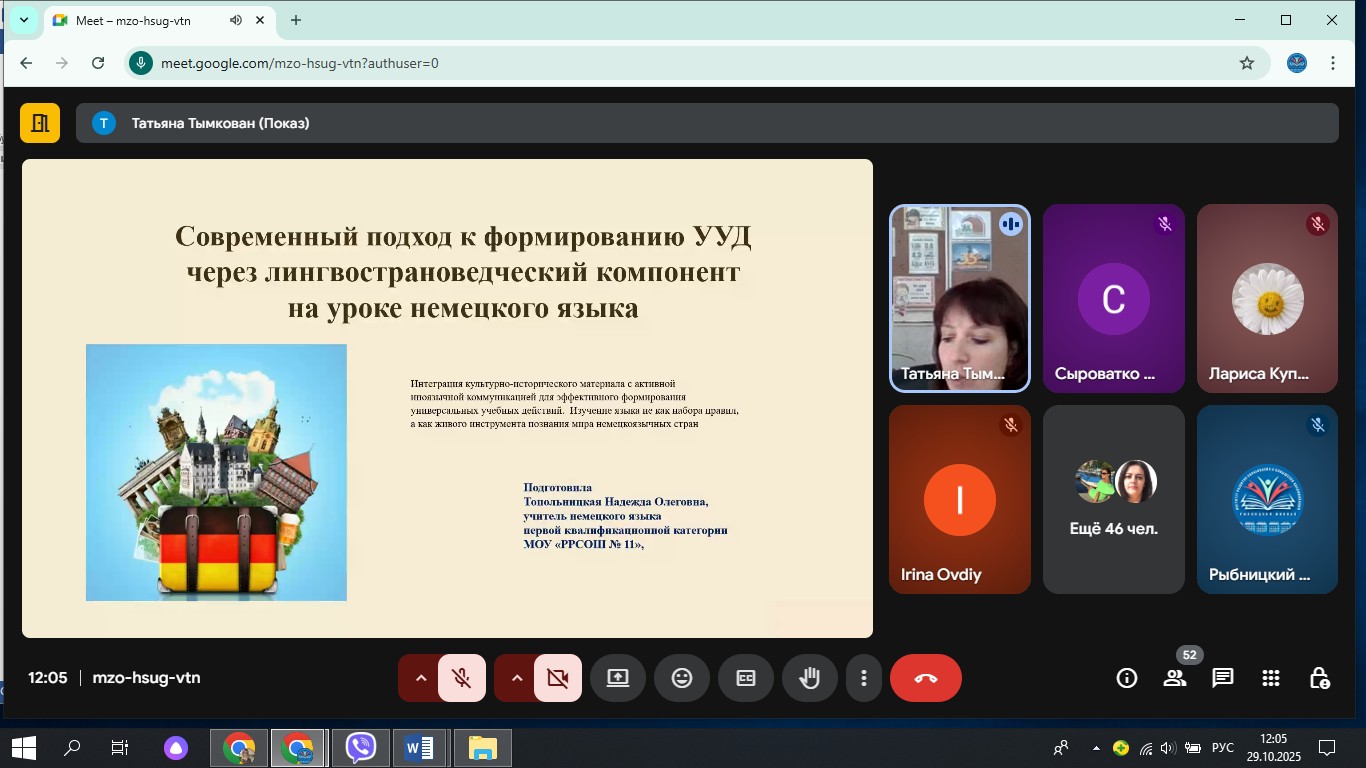Expand audio settings arrow beside microphone
Screen dimensions: 1366x768
pos(420,678)
